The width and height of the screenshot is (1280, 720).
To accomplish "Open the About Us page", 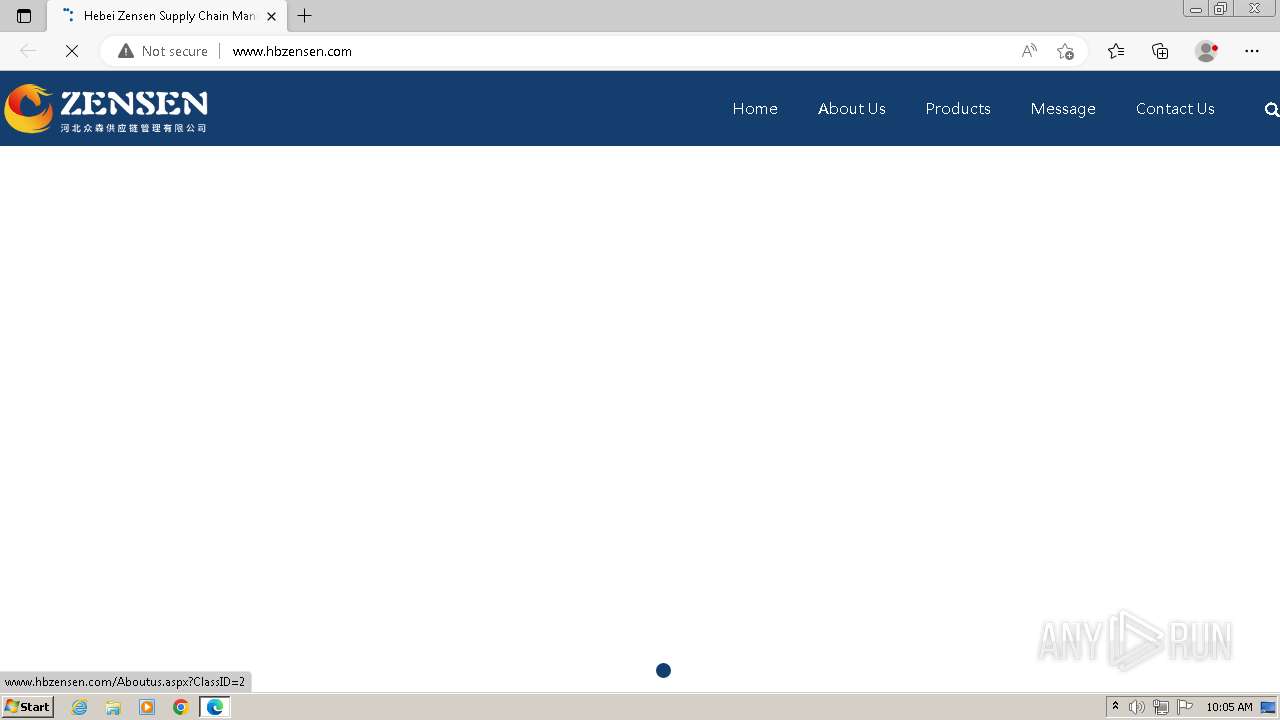I will click(852, 109).
